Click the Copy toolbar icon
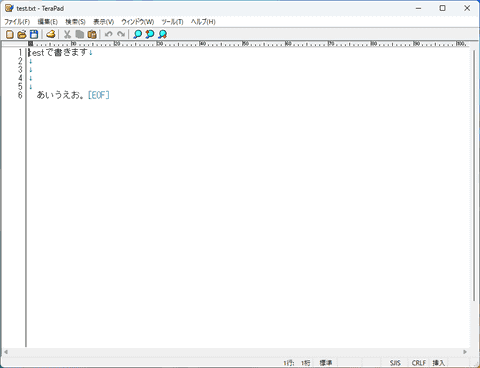The height and width of the screenshot is (368, 480). 80,34
